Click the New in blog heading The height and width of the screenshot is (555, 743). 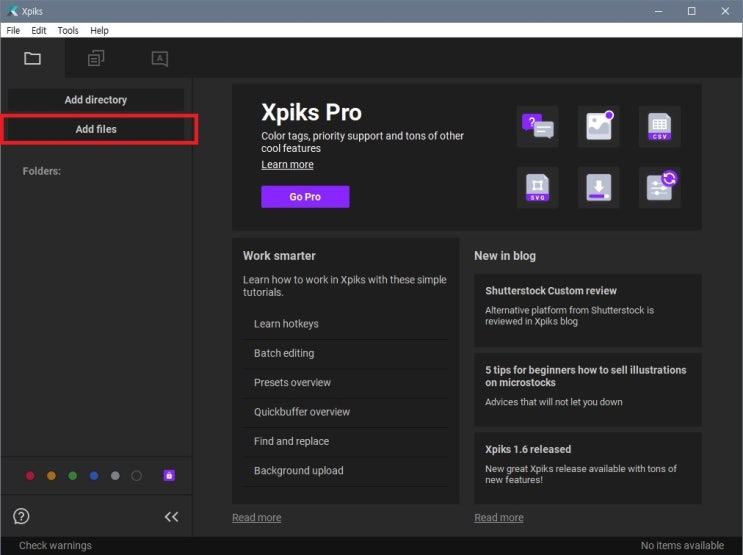(505, 256)
